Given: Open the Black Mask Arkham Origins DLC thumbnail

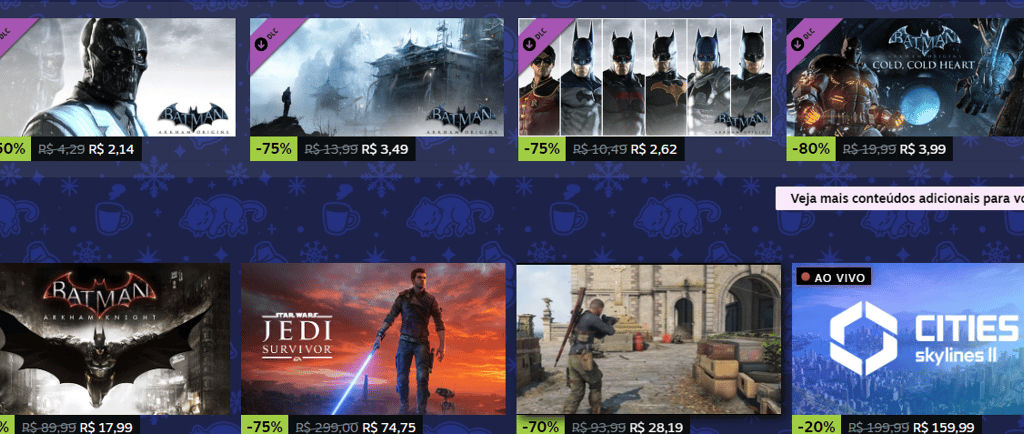Looking at the screenshot, I should coord(118,77).
